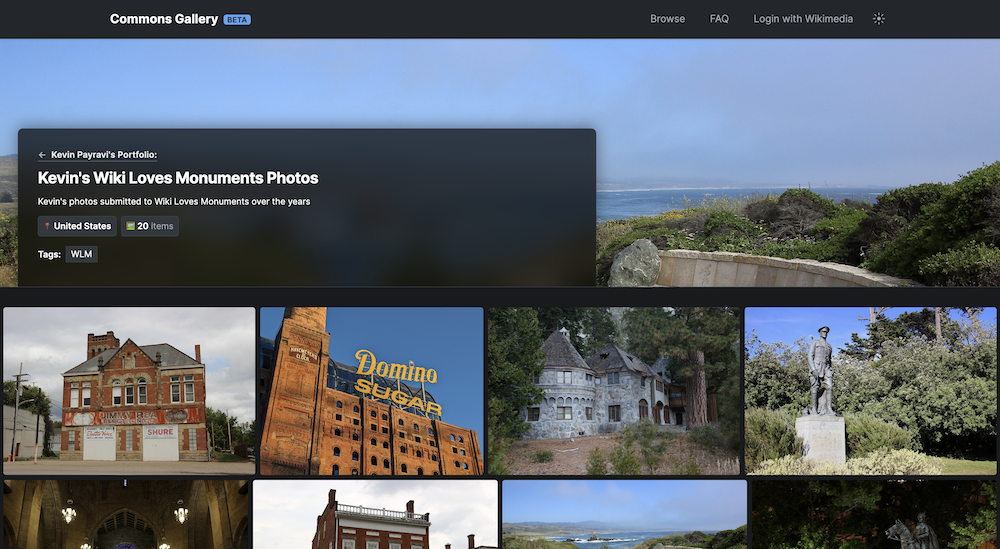Click the red location pin icon
The image size is (1000, 549).
coord(47,226)
